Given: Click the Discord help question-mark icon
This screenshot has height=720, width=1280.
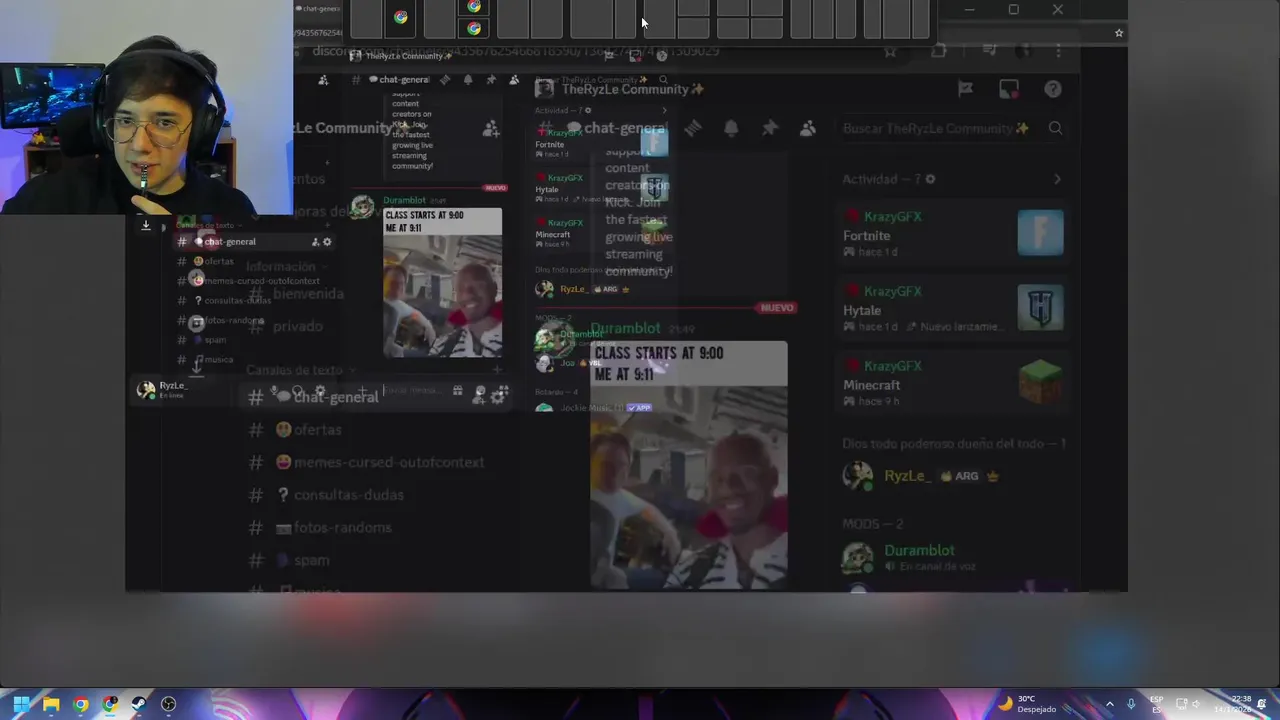Looking at the screenshot, I should (1052, 89).
